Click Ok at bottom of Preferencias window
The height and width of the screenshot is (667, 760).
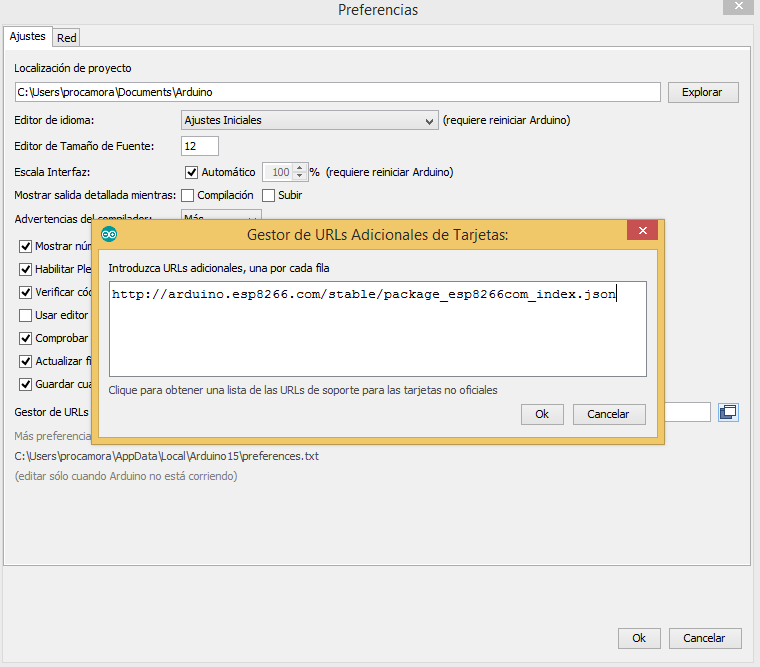[639, 638]
